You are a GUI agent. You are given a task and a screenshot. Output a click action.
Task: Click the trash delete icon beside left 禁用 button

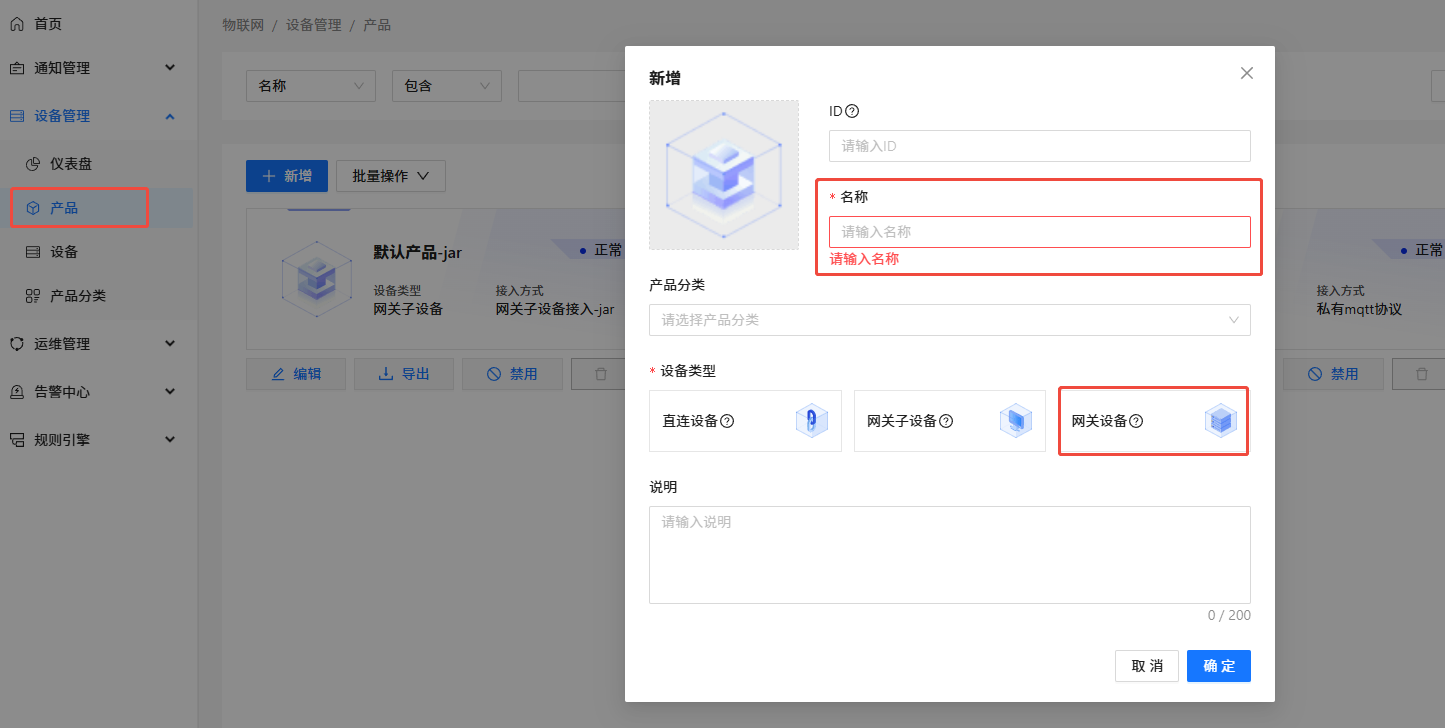point(600,374)
